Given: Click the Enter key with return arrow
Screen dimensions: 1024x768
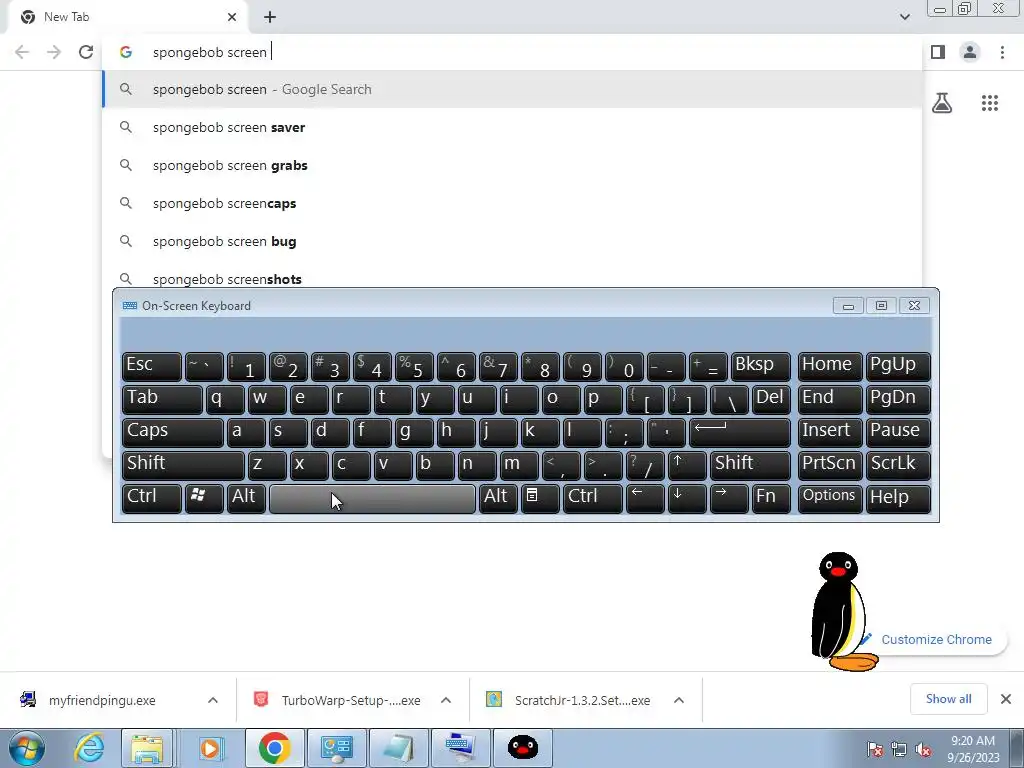Looking at the screenshot, I should 739,432.
